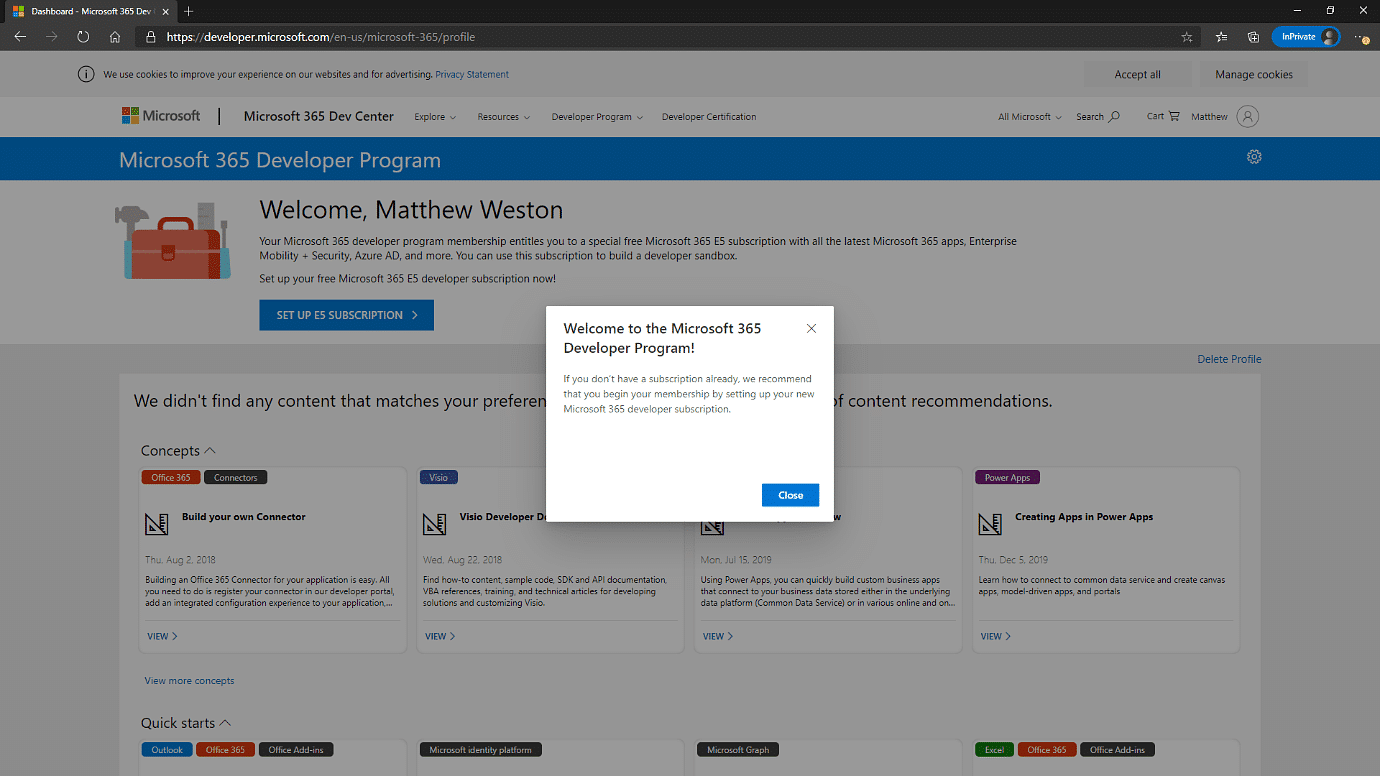The image size is (1380, 776).
Task: Expand the Explore menu
Action: [x=435, y=117]
